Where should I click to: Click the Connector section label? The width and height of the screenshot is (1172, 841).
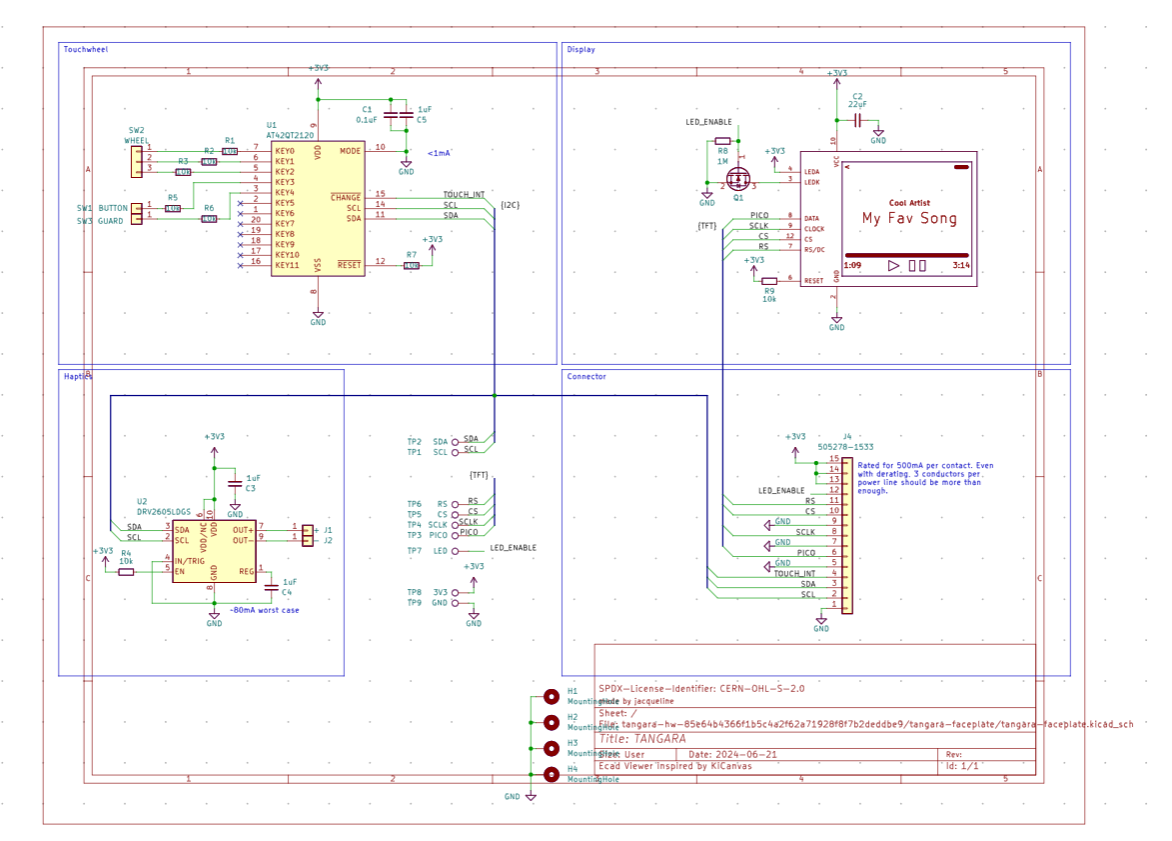pos(586,376)
